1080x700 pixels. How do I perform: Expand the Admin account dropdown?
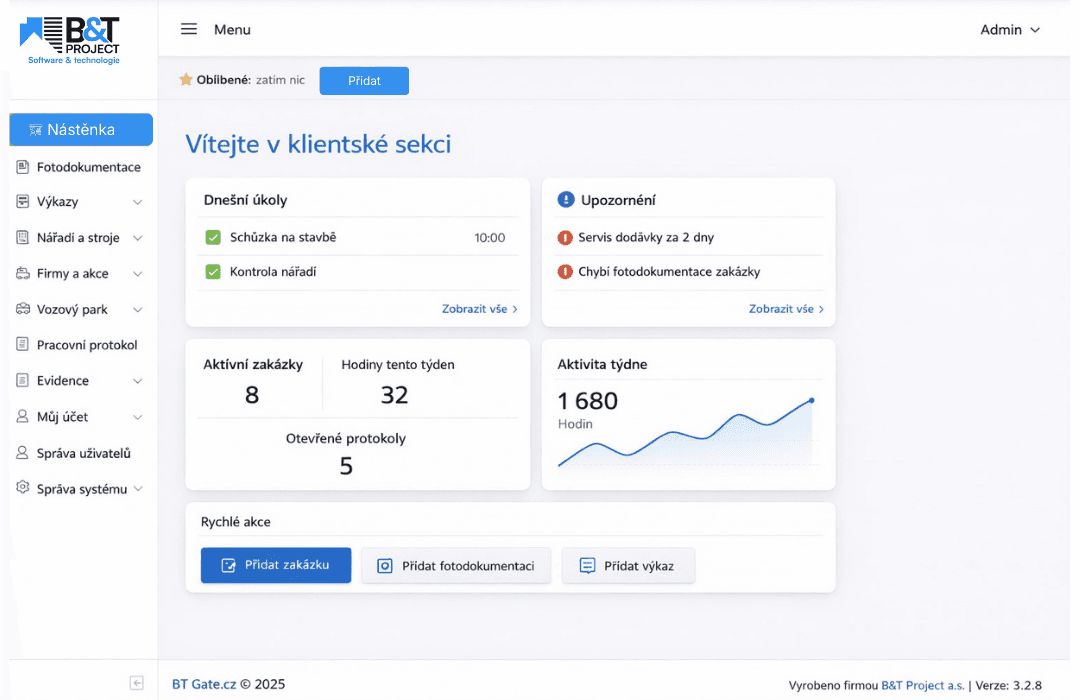click(1010, 30)
